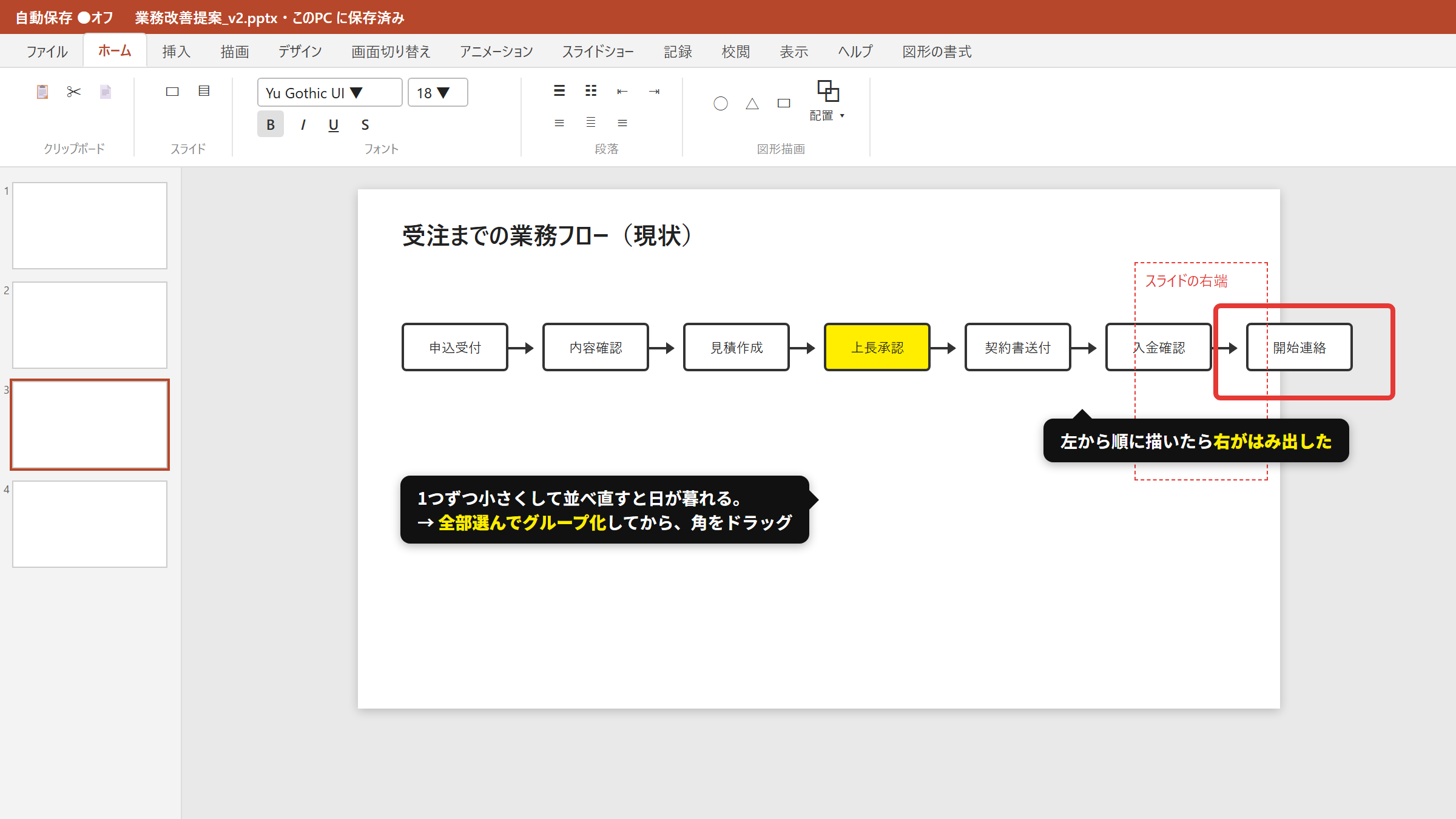This screenshot has width=1456, height=819.
Task: Select slide 1 thumbnail
Action: pos(90,226)
